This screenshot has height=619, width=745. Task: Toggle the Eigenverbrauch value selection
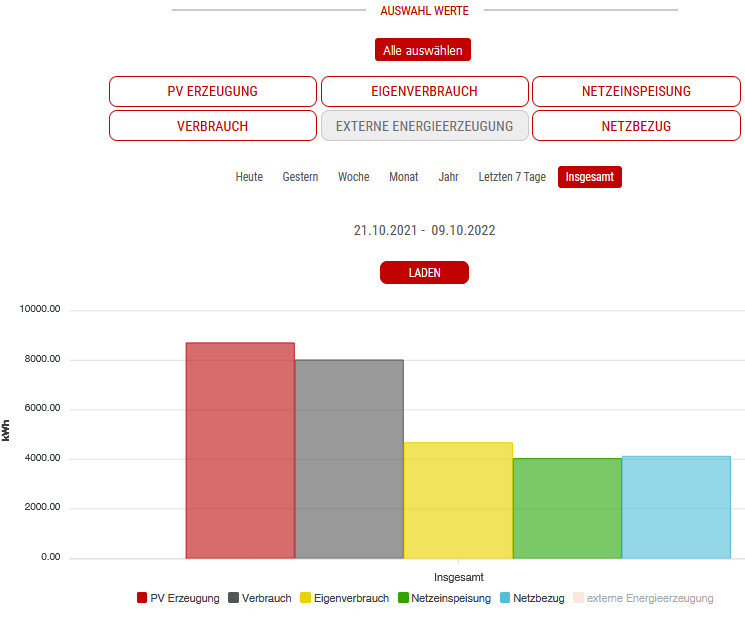coord(424,91)
